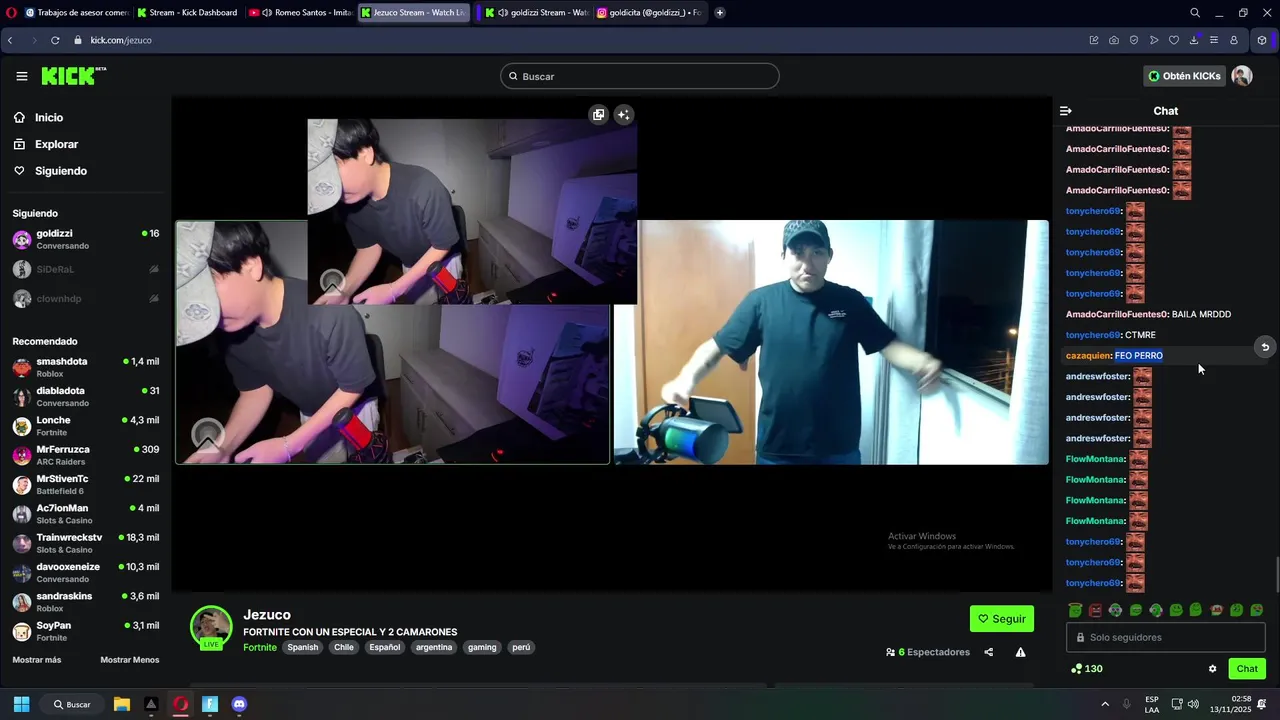Click the Solo seguidores chat input
This screenshot has width=1280, height=720.
click(x=1166, y=637)
